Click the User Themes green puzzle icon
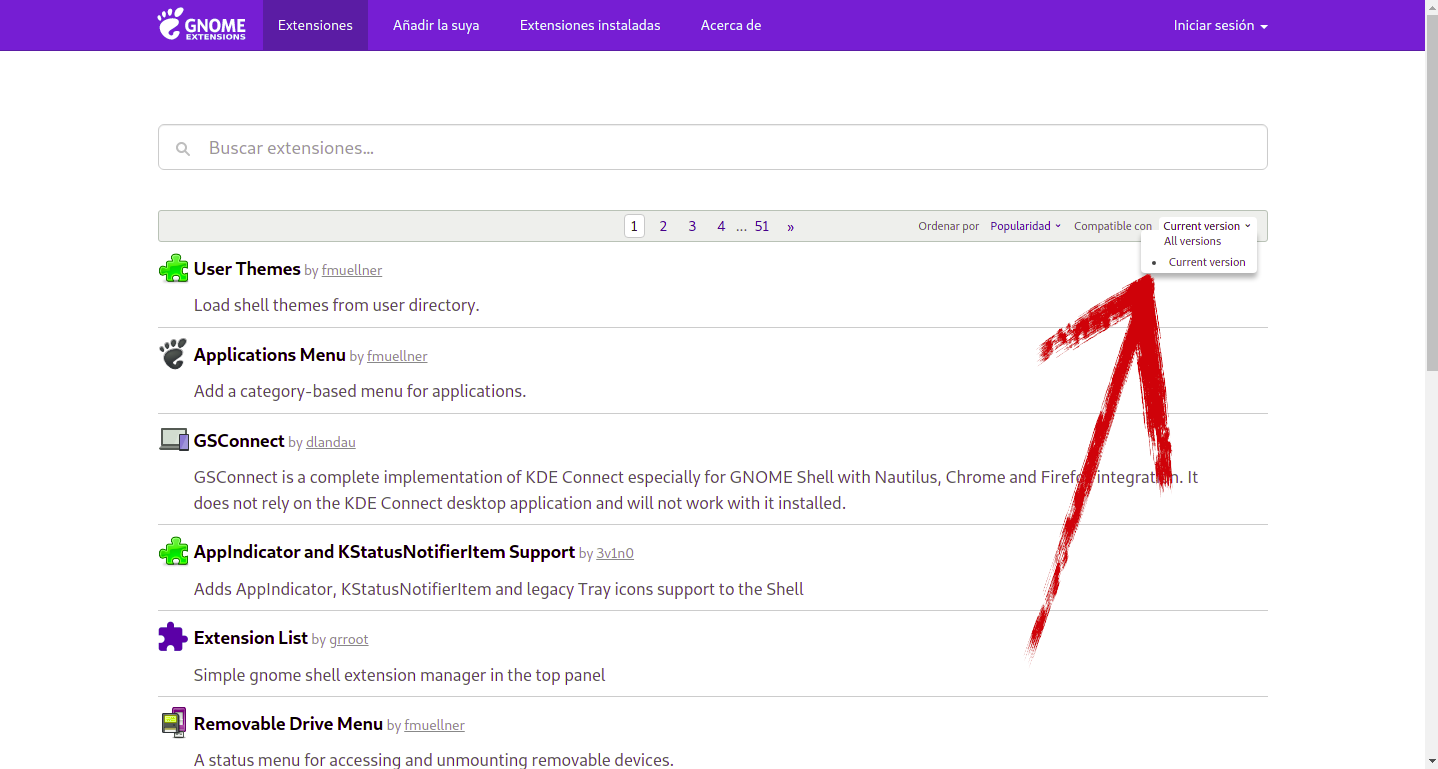Image resolution: width=1438 pixels, height=769 pixels. (x=173, y=268)
